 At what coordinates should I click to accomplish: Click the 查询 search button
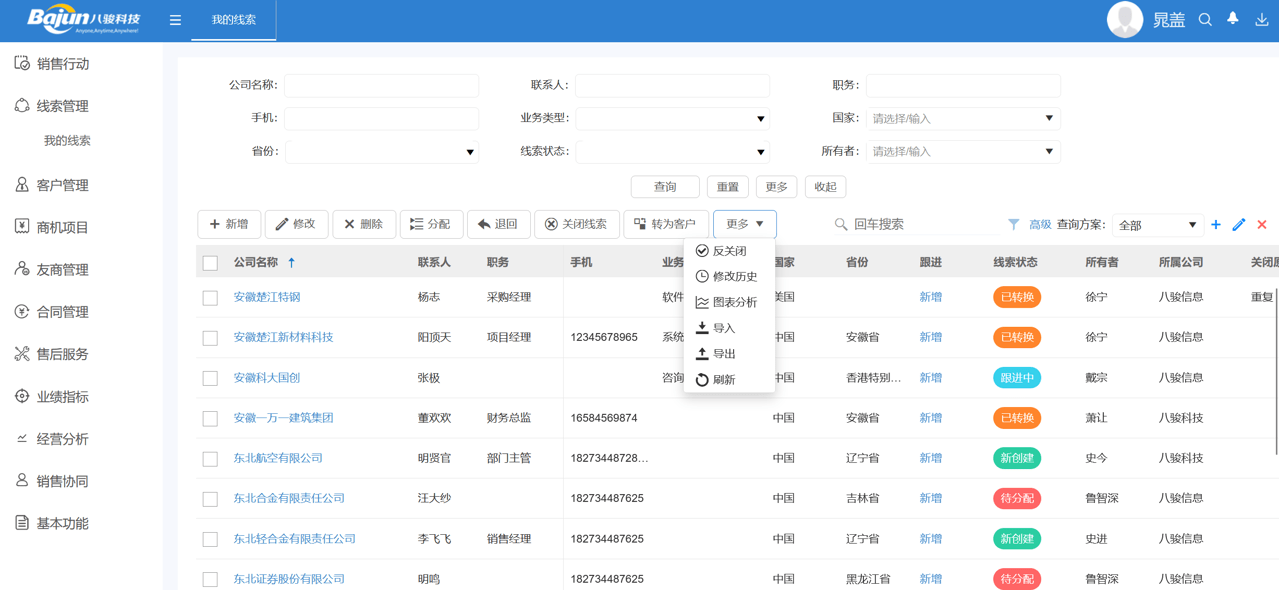pos(664,186)
